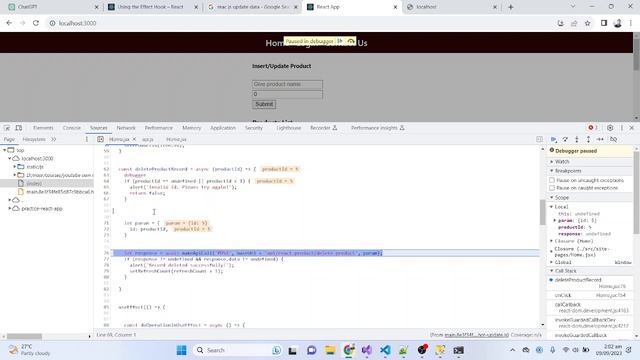Viewport: 640px width, 360px height.
Task: Expand the static/js folder
Action: [x=15, y=167]
